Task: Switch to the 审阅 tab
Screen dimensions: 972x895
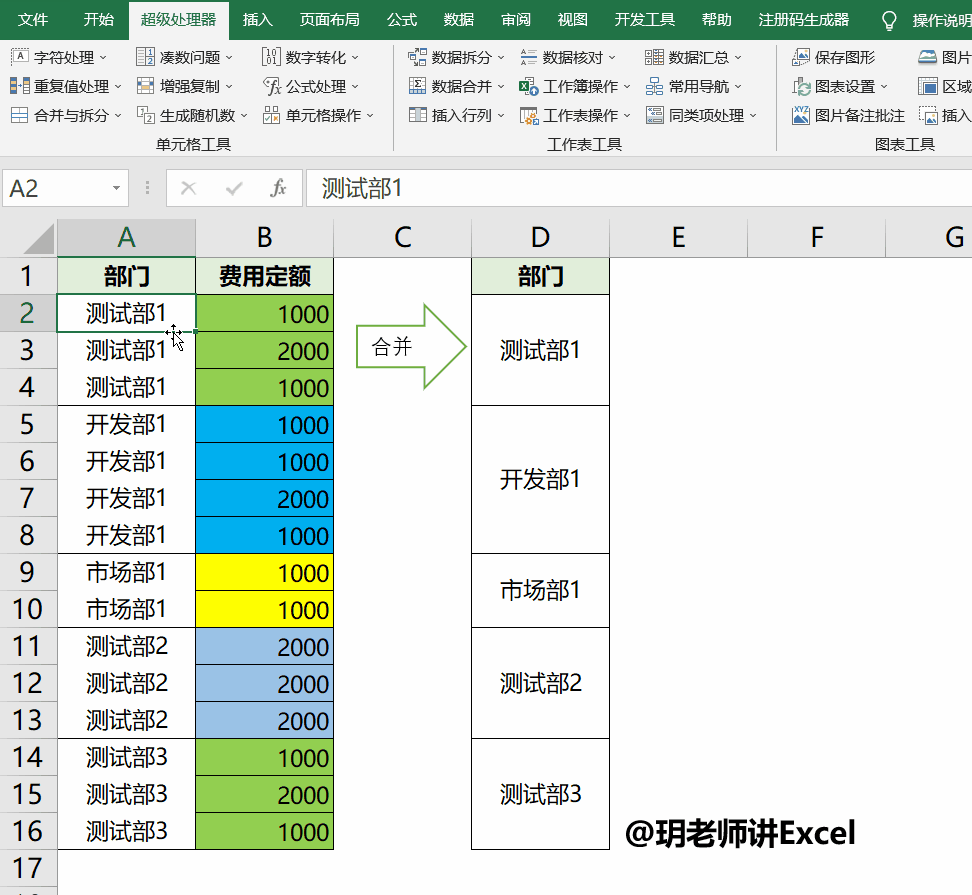Action: pos(516,20)
